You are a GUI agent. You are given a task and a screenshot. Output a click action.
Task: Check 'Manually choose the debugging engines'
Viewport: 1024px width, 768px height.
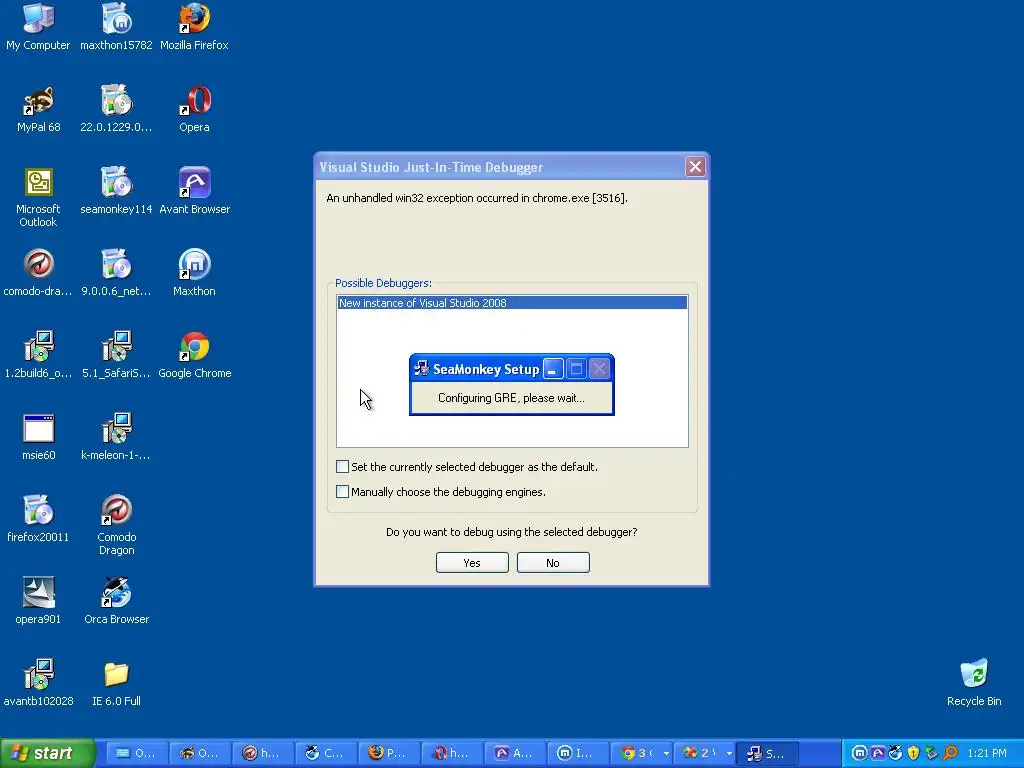(342, 491)
